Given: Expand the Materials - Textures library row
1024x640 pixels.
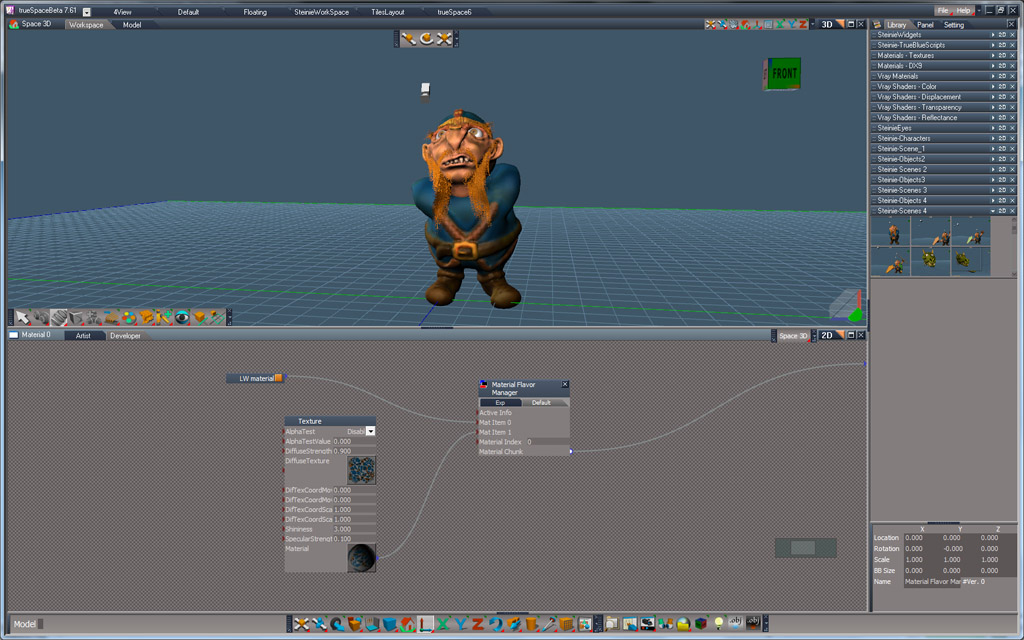Looking at the screenshot, I should [993, 56].
